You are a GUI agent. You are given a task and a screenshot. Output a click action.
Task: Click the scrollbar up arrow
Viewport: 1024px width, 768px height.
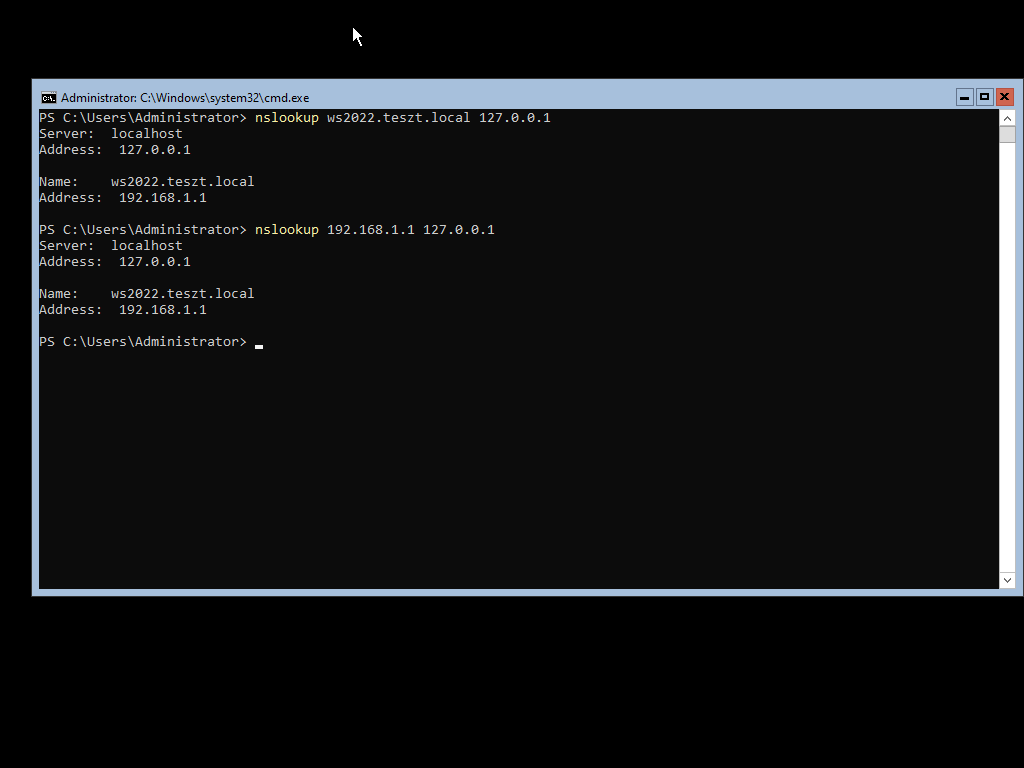(1007, 118)
